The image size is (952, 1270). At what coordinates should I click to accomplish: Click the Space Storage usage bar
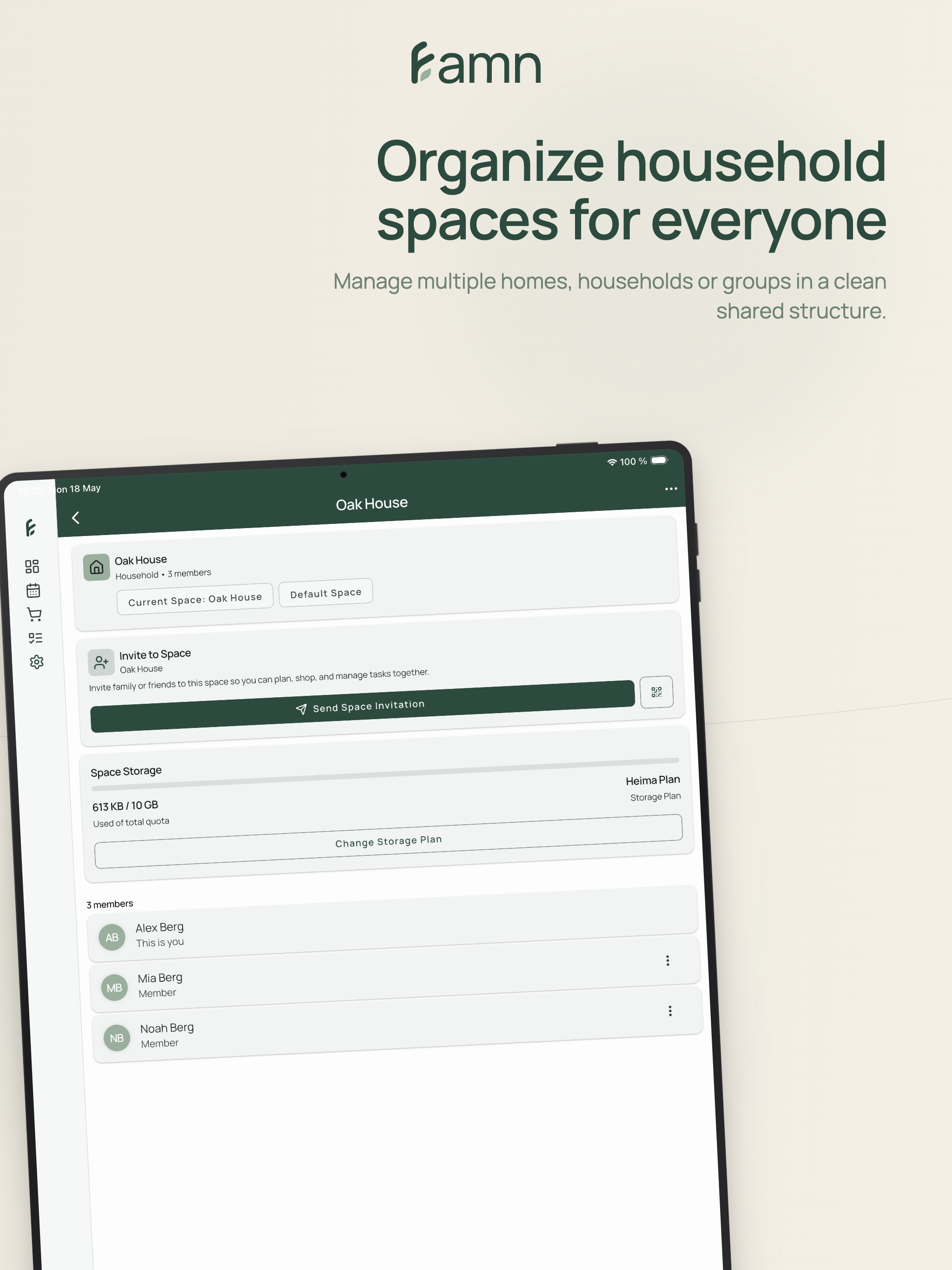[x=385, y=774]
